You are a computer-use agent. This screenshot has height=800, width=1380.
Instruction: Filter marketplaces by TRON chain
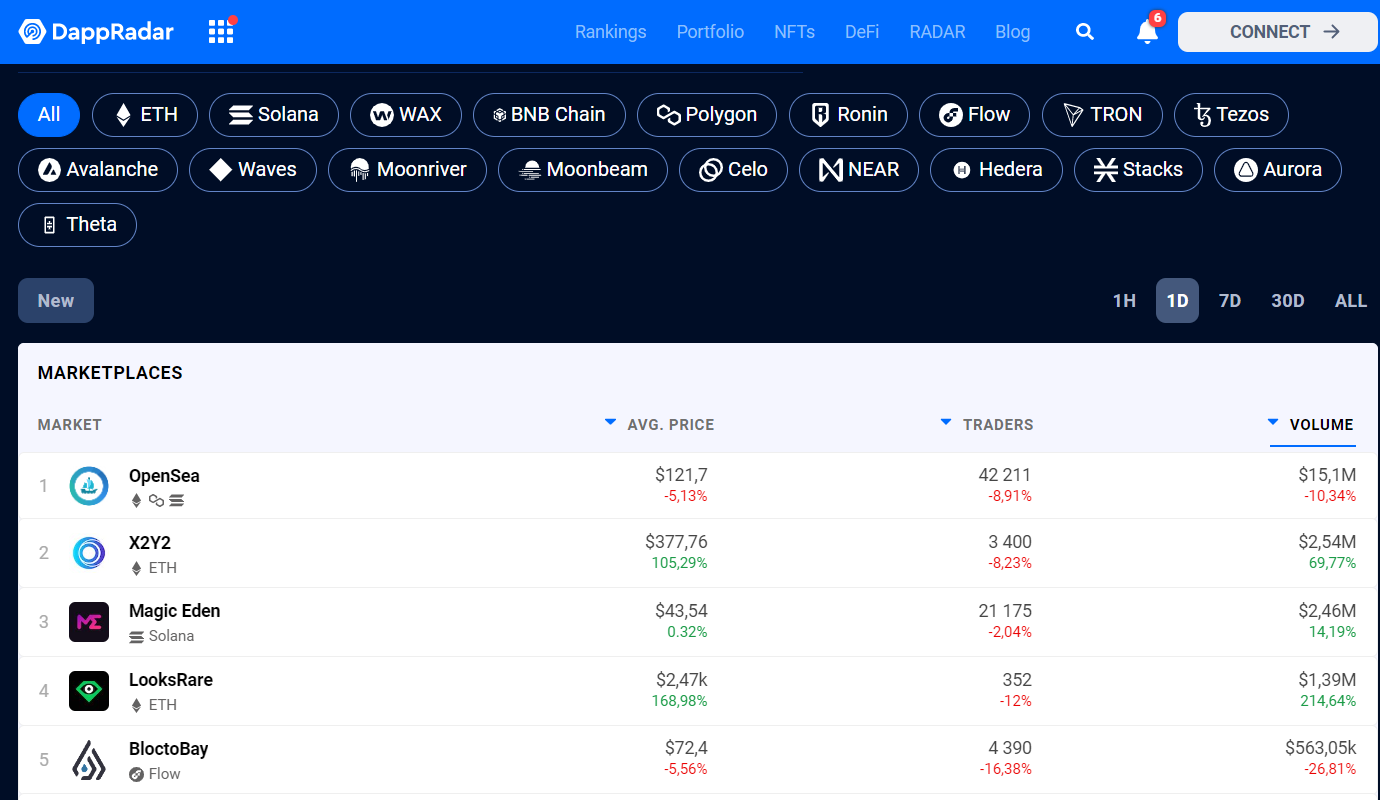[x=1102, y=114]
